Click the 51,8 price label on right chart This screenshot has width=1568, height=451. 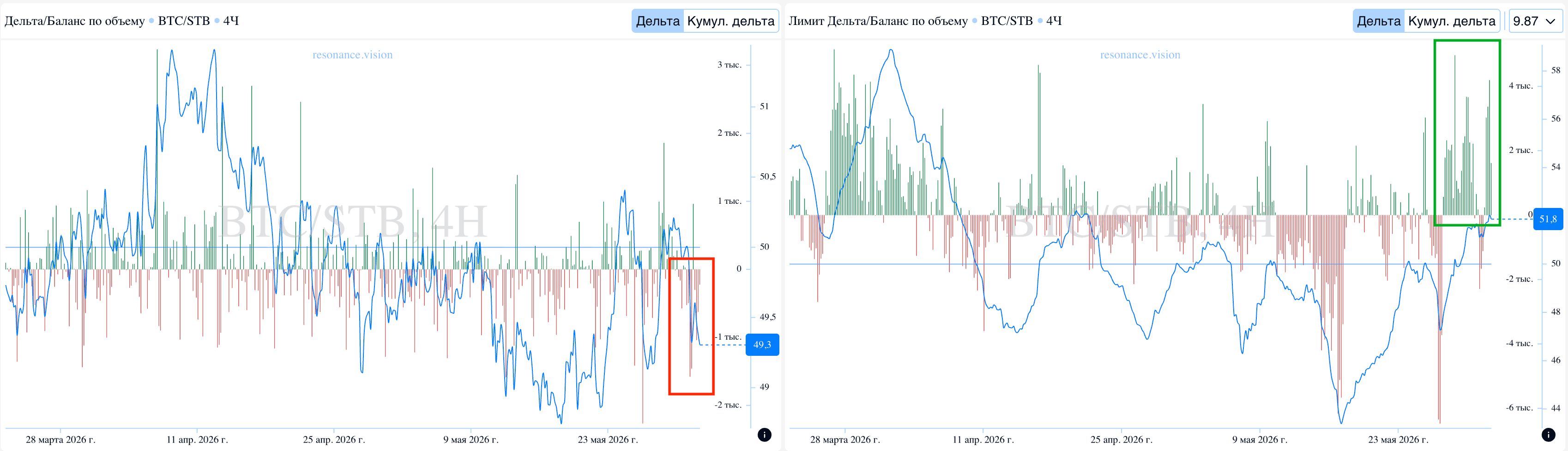click(x=1548, y=219)
